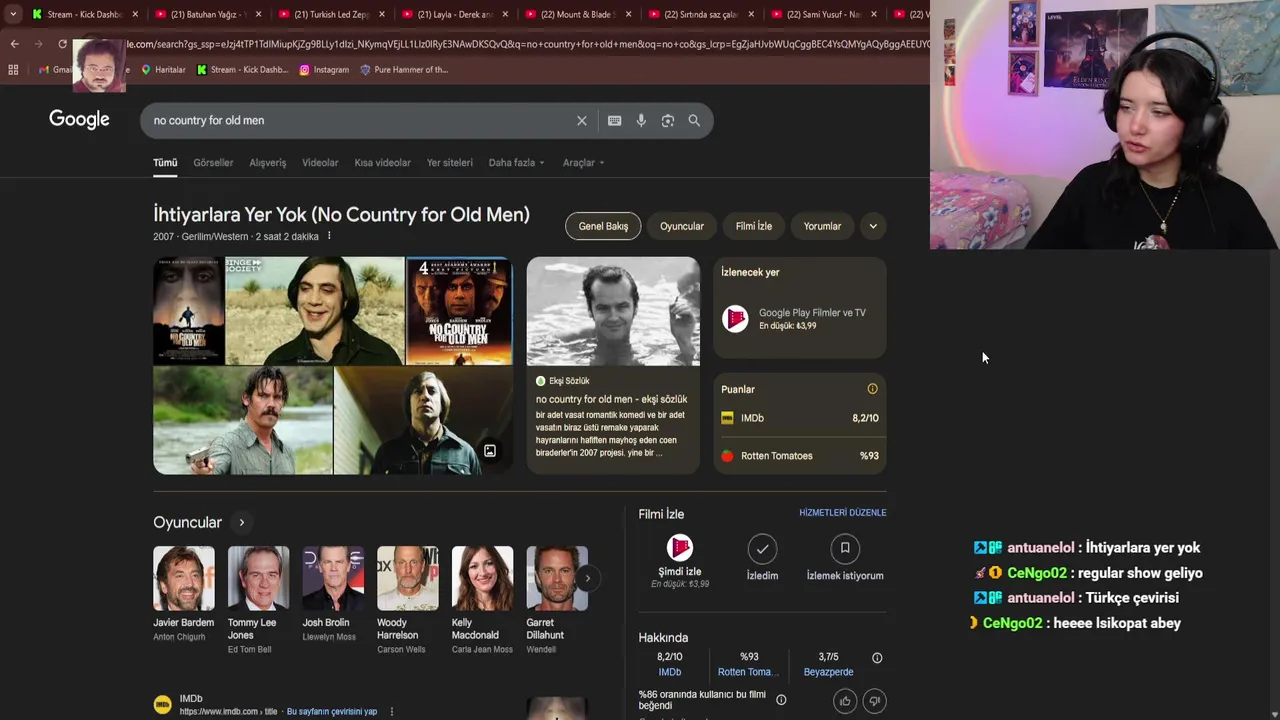Image resolution: width=1280 pixels, height=720 pixels.
Task: Click the magnifier search submit icon
Action: coord(694,121)
